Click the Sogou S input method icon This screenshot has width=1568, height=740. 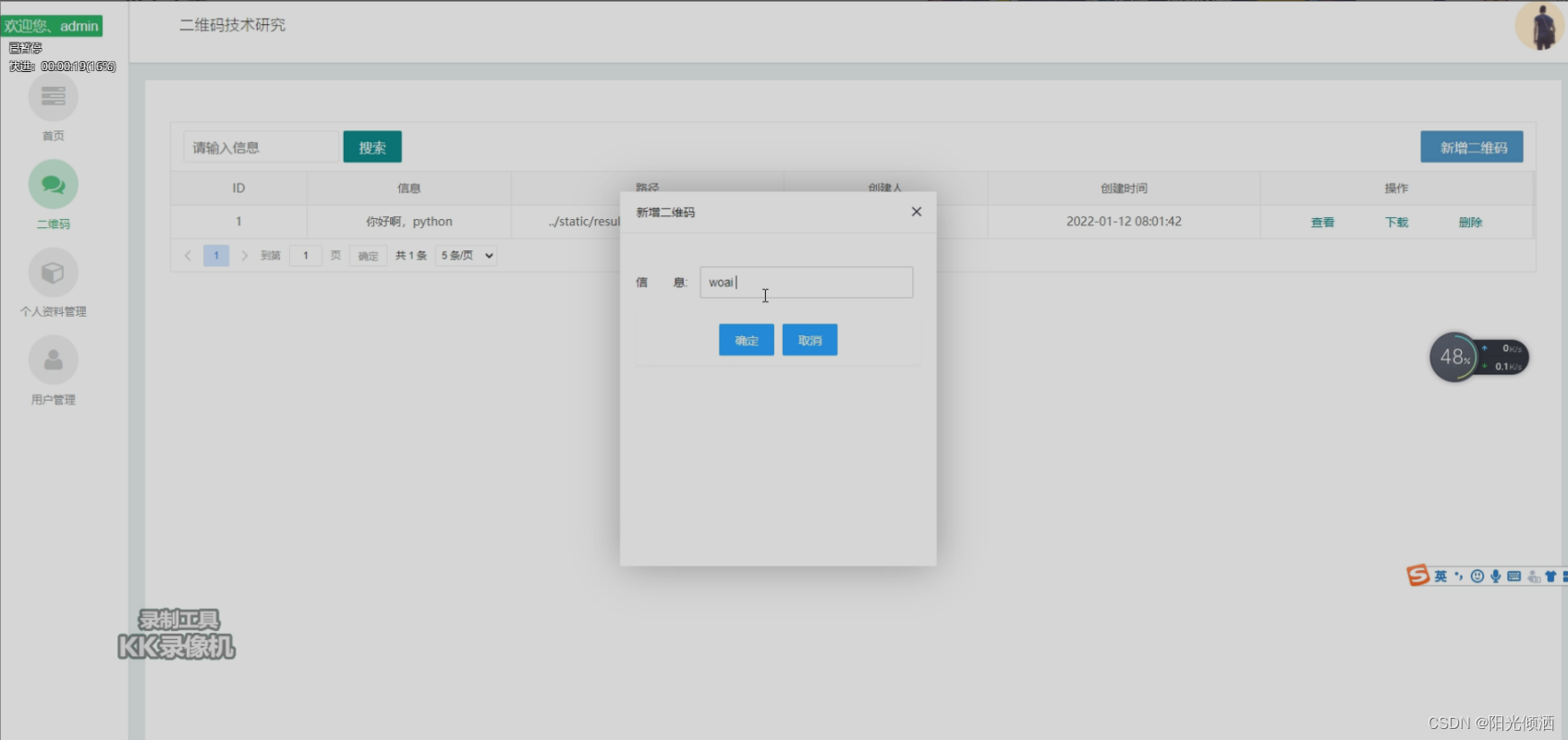1418,576
